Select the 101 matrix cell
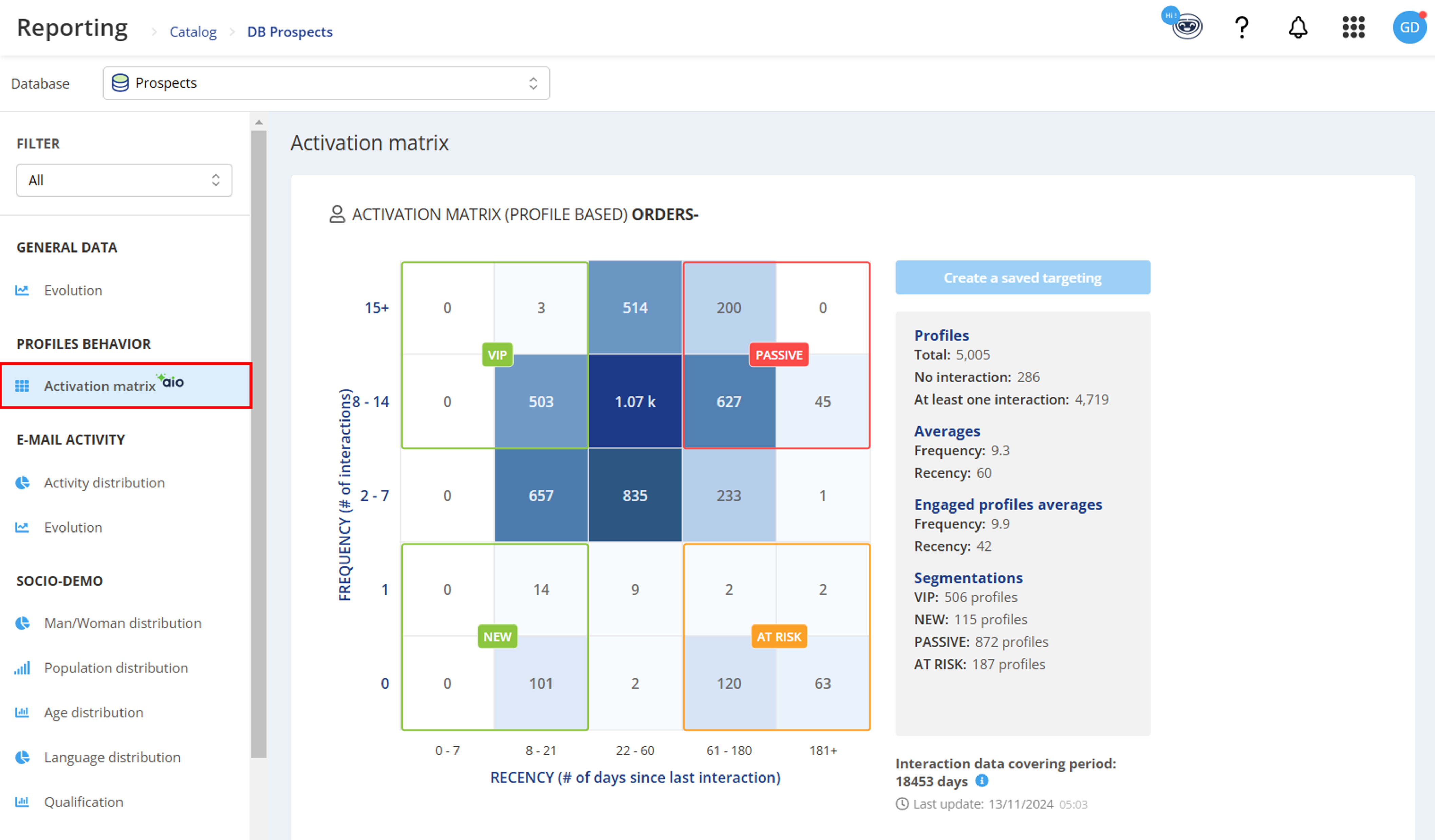Viewport: 1435px width, 840px height. [541, 683]
